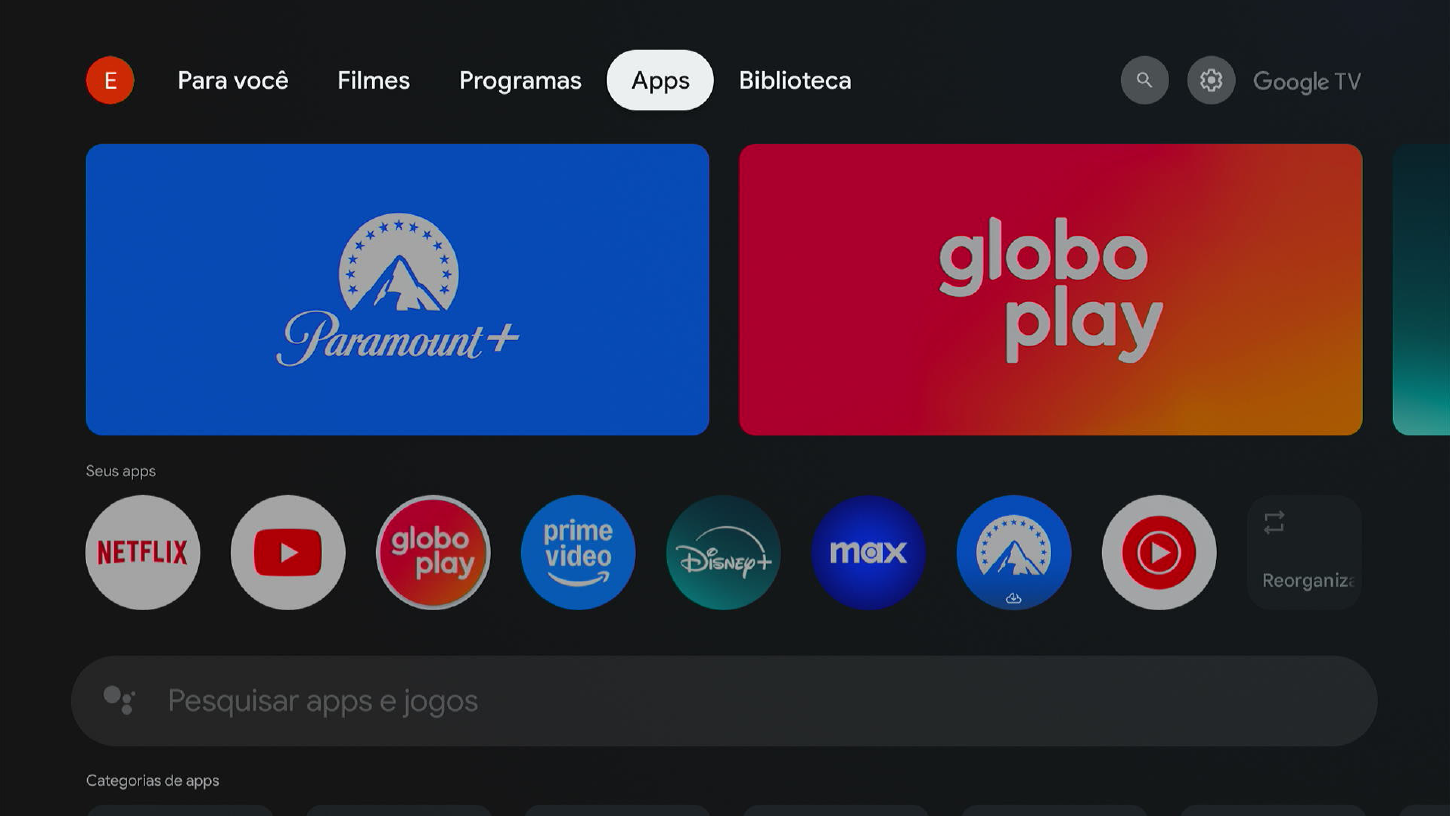Launch Prime Video app

tap(578, 552)
